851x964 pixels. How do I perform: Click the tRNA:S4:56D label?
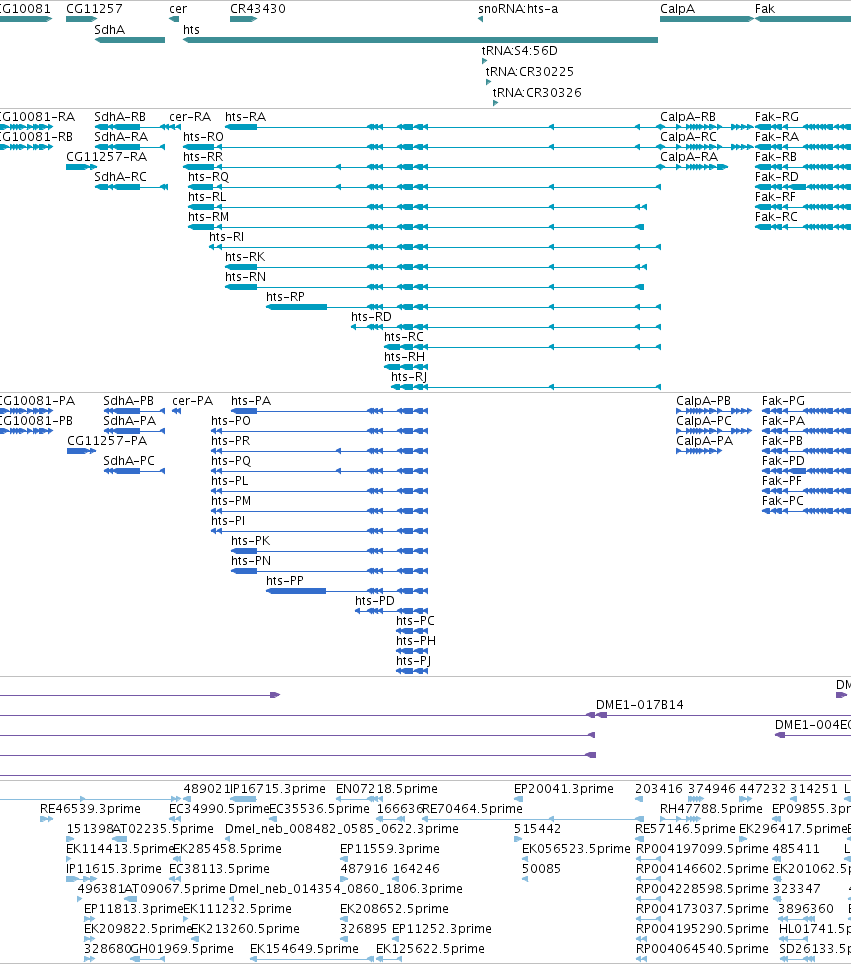[x=520, y=50]
